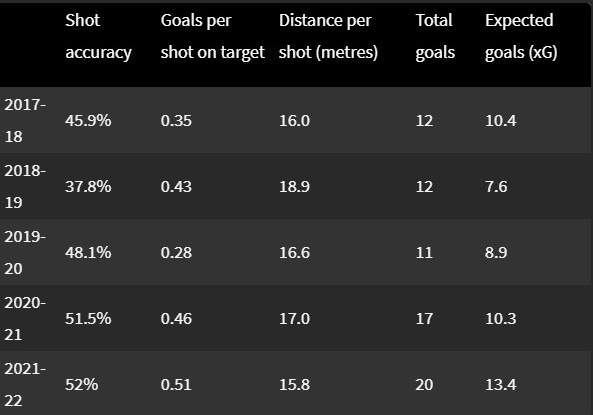Click the Total goals column header
The width and height of the screenshot is (593, 415).
click(435, 37)
